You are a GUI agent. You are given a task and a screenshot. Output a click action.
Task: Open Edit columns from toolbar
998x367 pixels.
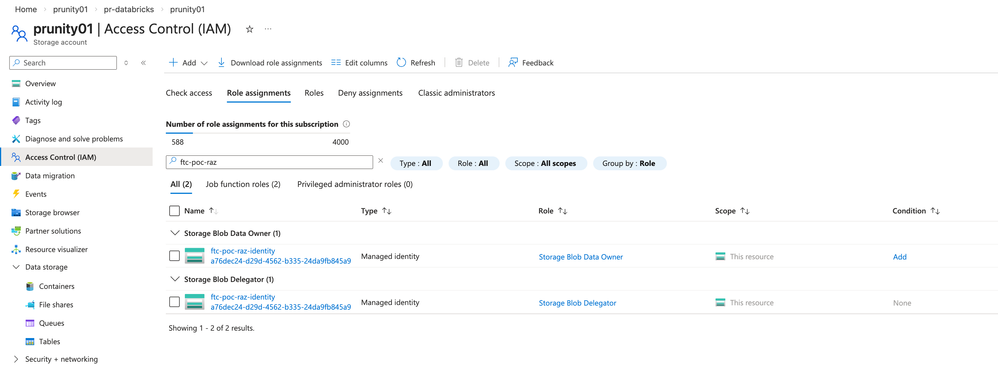point(359,62)
